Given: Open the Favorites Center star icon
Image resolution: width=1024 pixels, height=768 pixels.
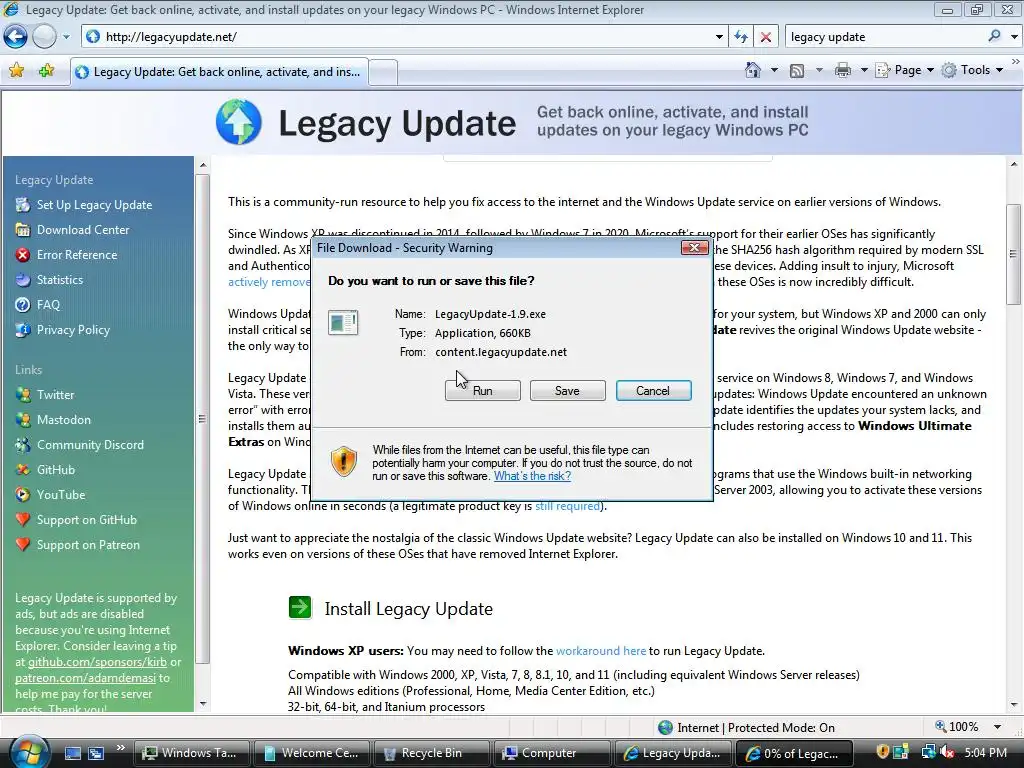Looking at the screenshot, I should (x=17, y=71).
